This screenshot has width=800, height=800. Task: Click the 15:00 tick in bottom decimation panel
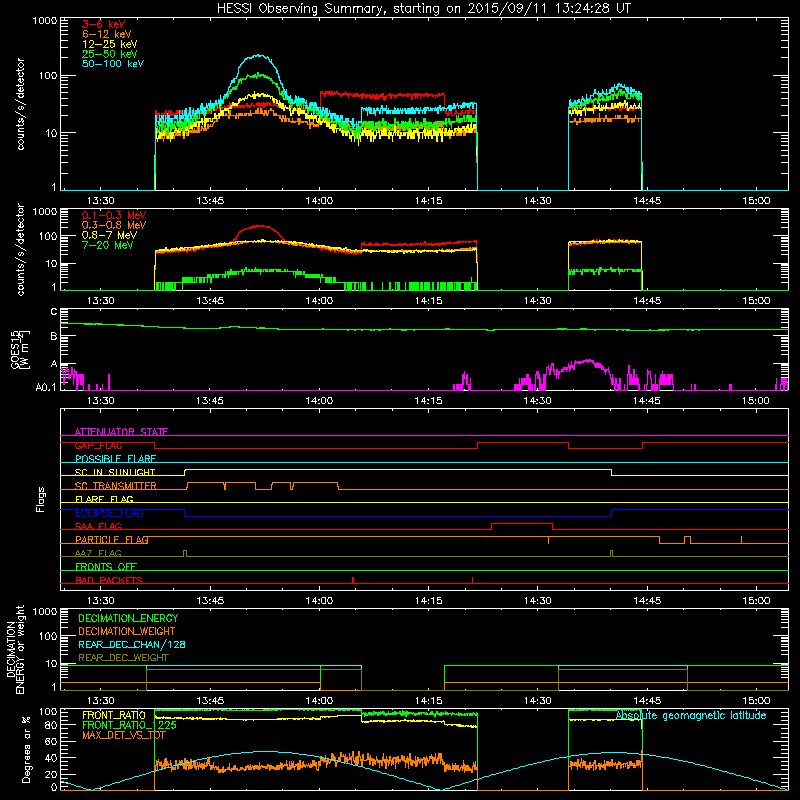pos(756,701)
